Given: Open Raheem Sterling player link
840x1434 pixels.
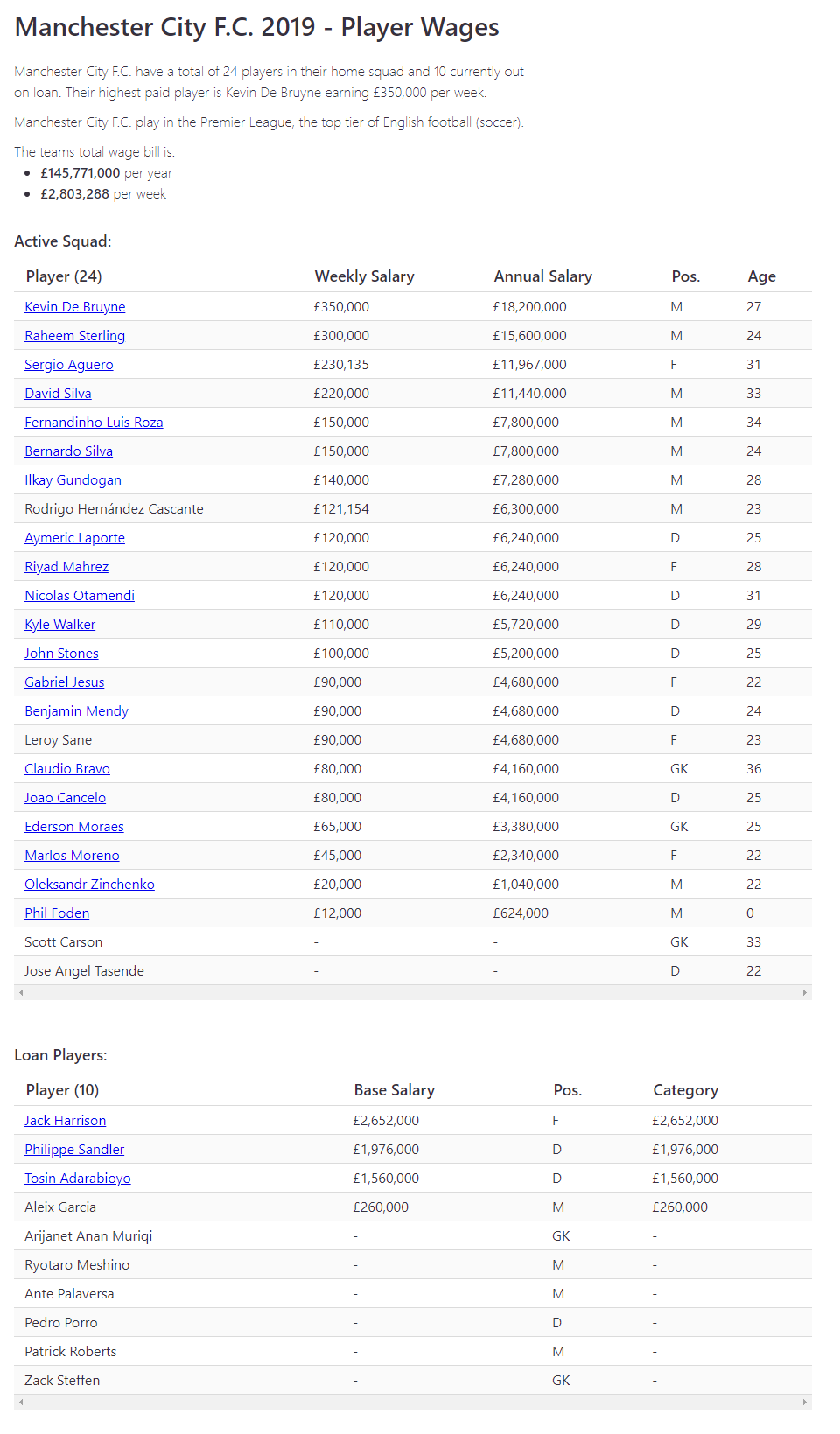Looking at the screenshot, I should point(74,336).
